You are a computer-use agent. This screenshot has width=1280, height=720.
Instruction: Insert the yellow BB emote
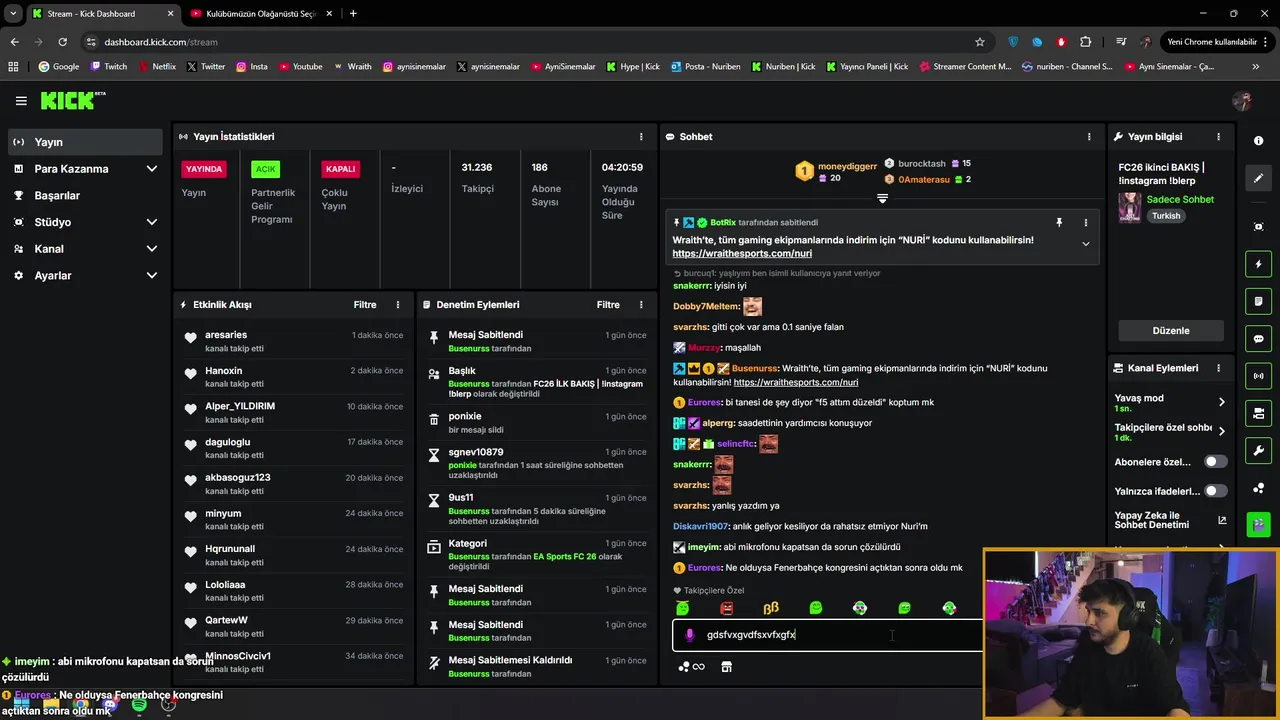pos(771,608)
